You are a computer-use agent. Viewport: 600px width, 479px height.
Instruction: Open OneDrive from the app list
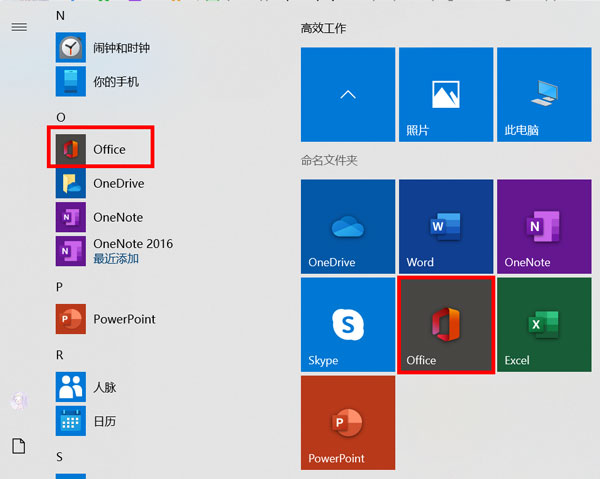coord(100,183)
